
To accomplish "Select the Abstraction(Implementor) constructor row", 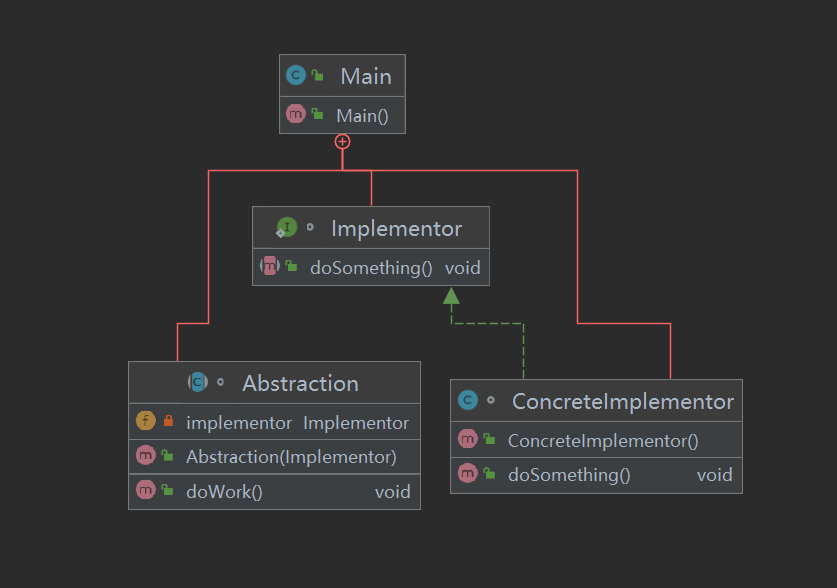I will 290,457.
